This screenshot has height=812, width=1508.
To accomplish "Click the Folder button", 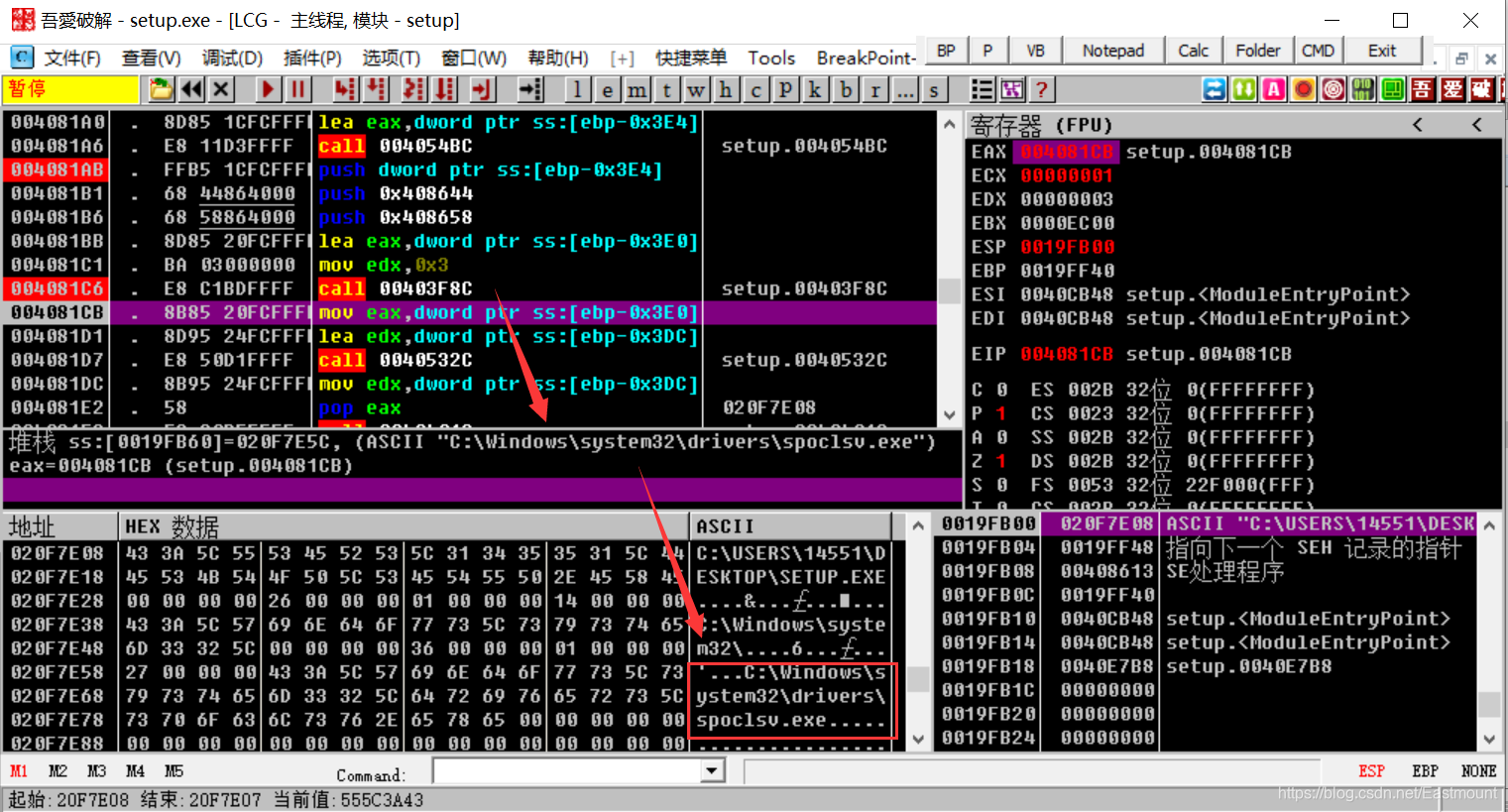I will pos(1257,51).
